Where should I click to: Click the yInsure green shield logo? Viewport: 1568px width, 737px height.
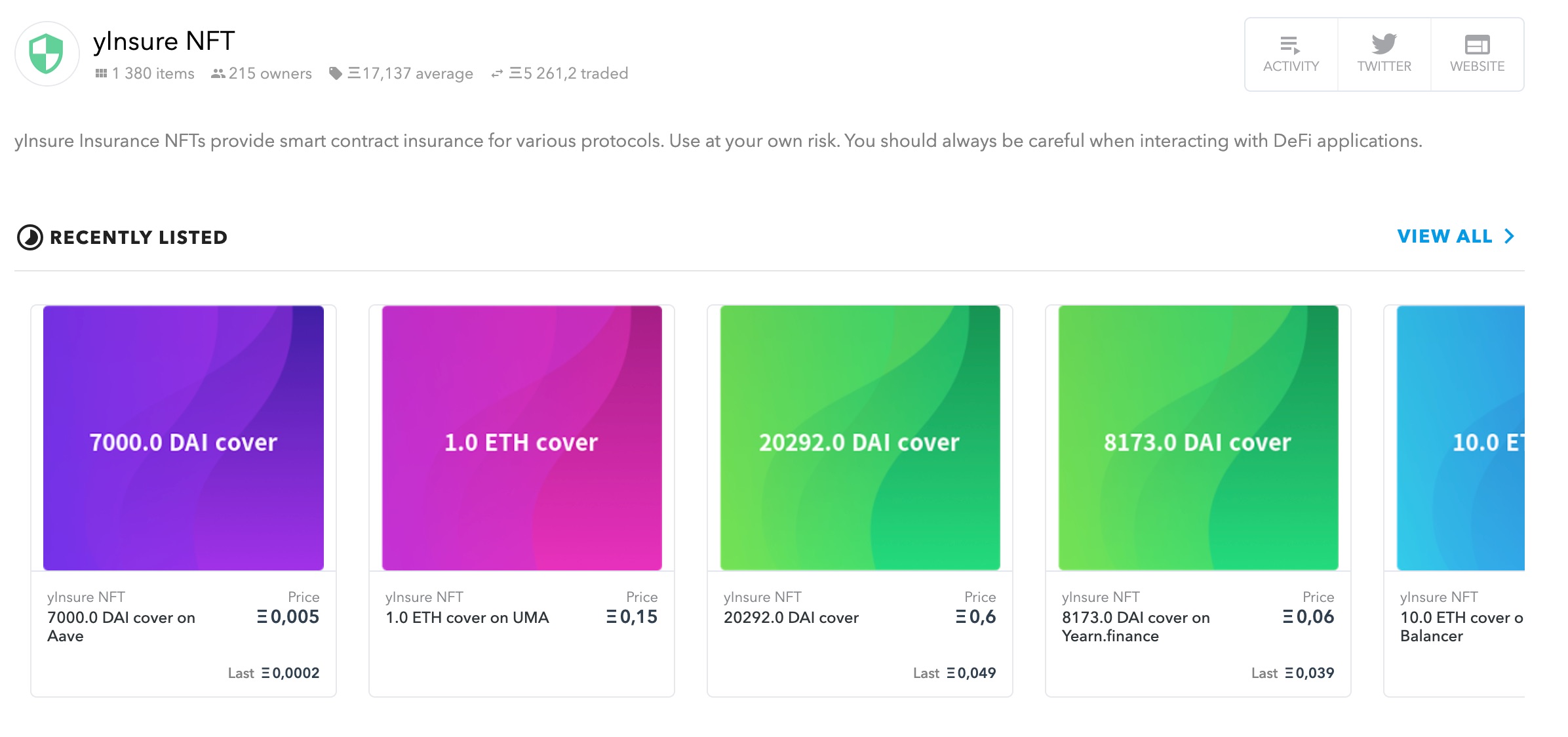tap(47, 54)
